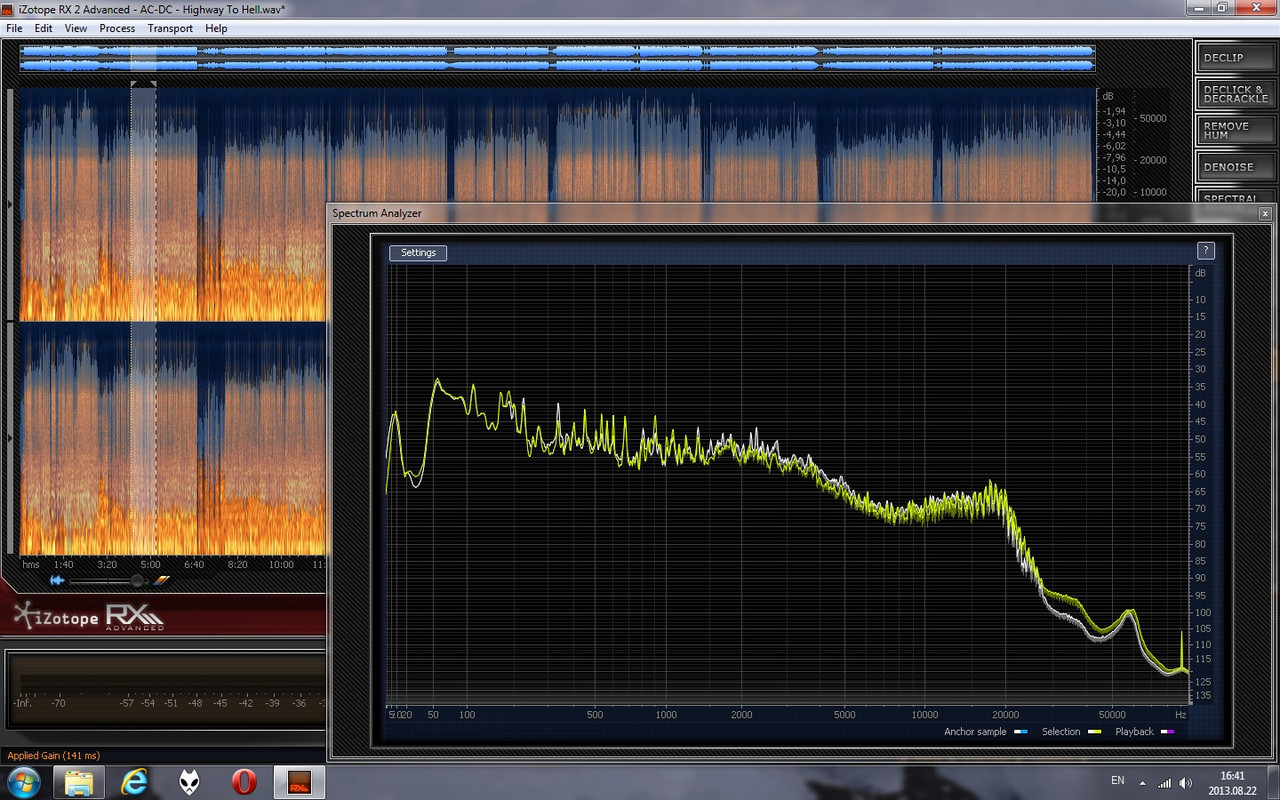Image resolution: width=1280 pixels, height=800 pixels.
Task: Launch Internet Explorer from the taskbar
Action: [x=134, y=781]
